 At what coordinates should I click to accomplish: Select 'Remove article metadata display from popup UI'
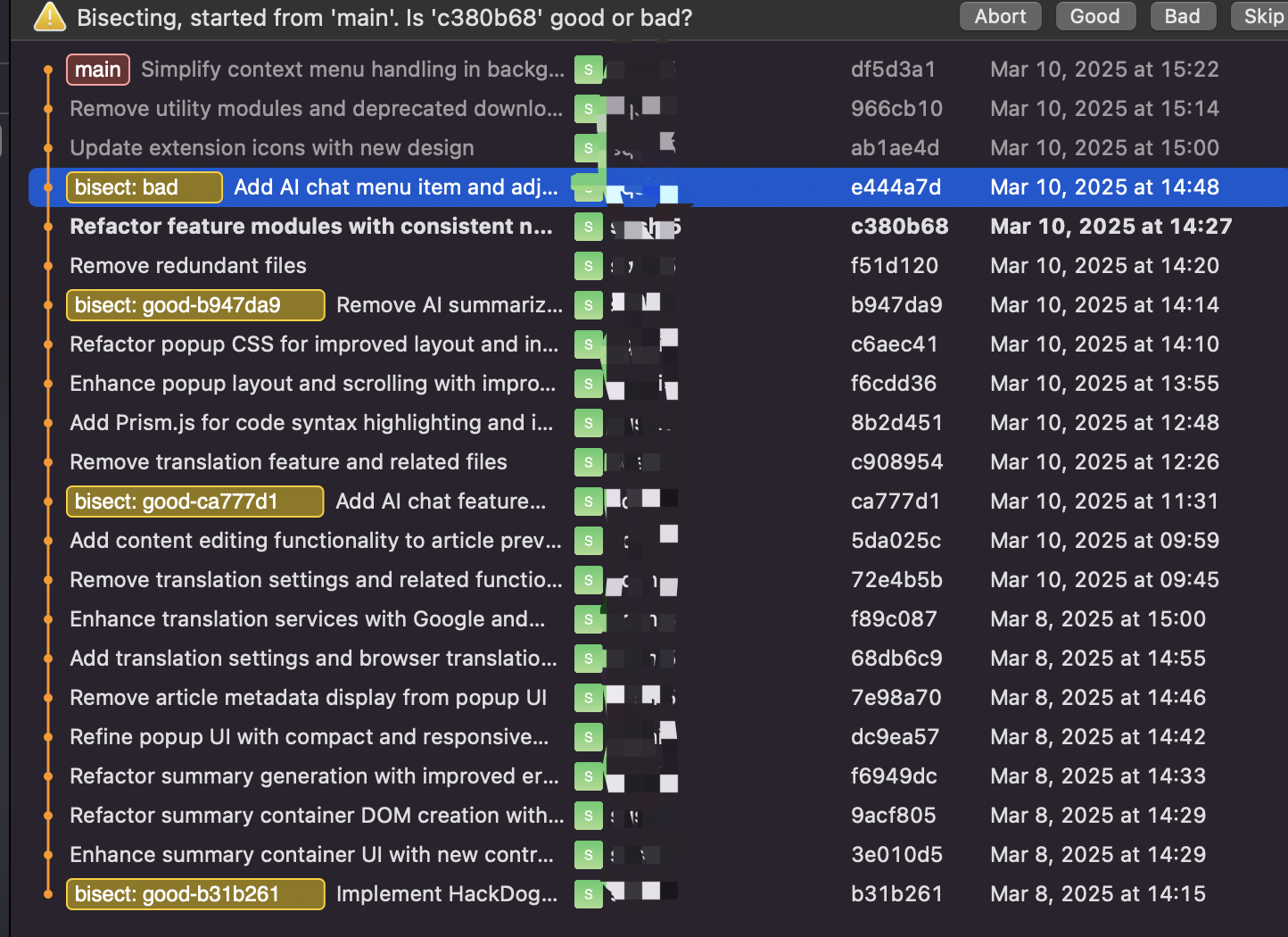pos(308,698)
